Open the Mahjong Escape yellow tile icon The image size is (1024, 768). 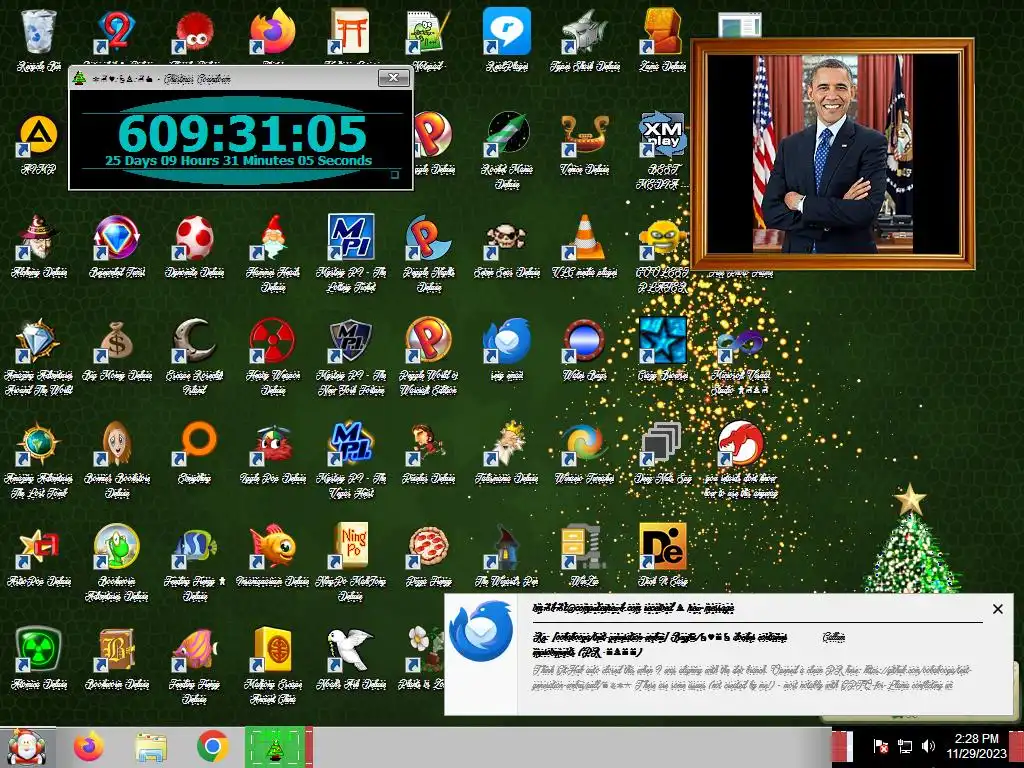pos(272,650)
